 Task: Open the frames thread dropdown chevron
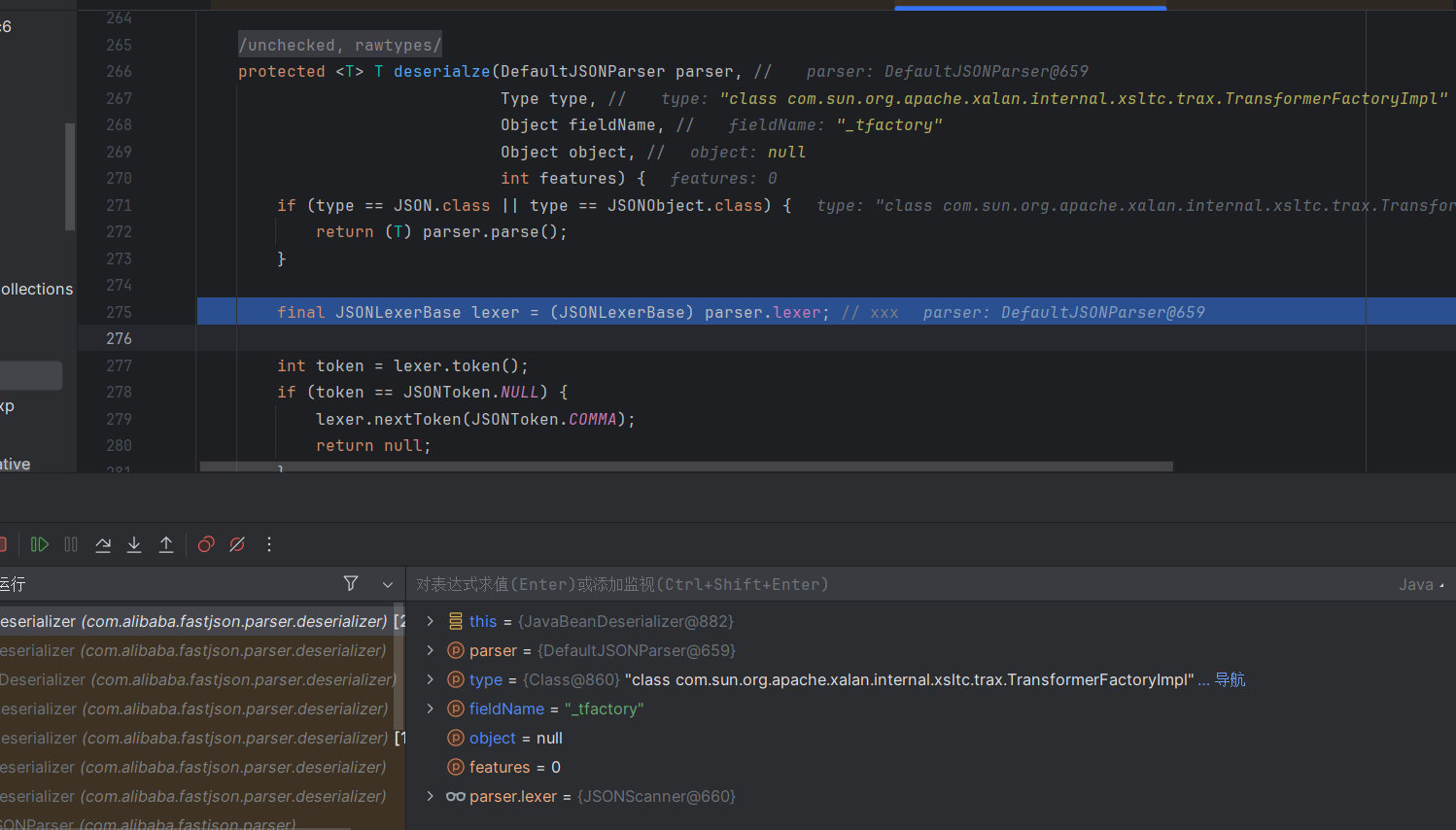(388, 584)
